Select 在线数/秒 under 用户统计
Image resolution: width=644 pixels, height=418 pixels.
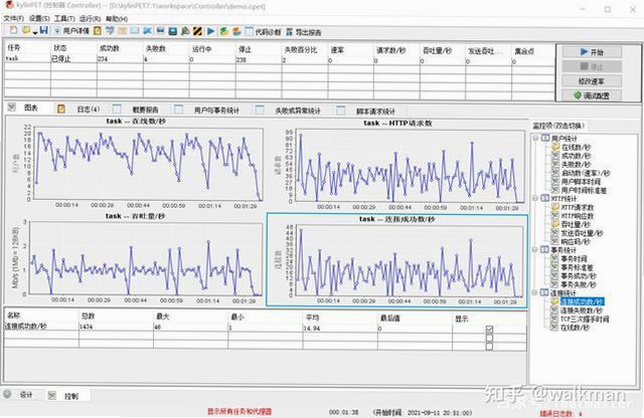576,147
